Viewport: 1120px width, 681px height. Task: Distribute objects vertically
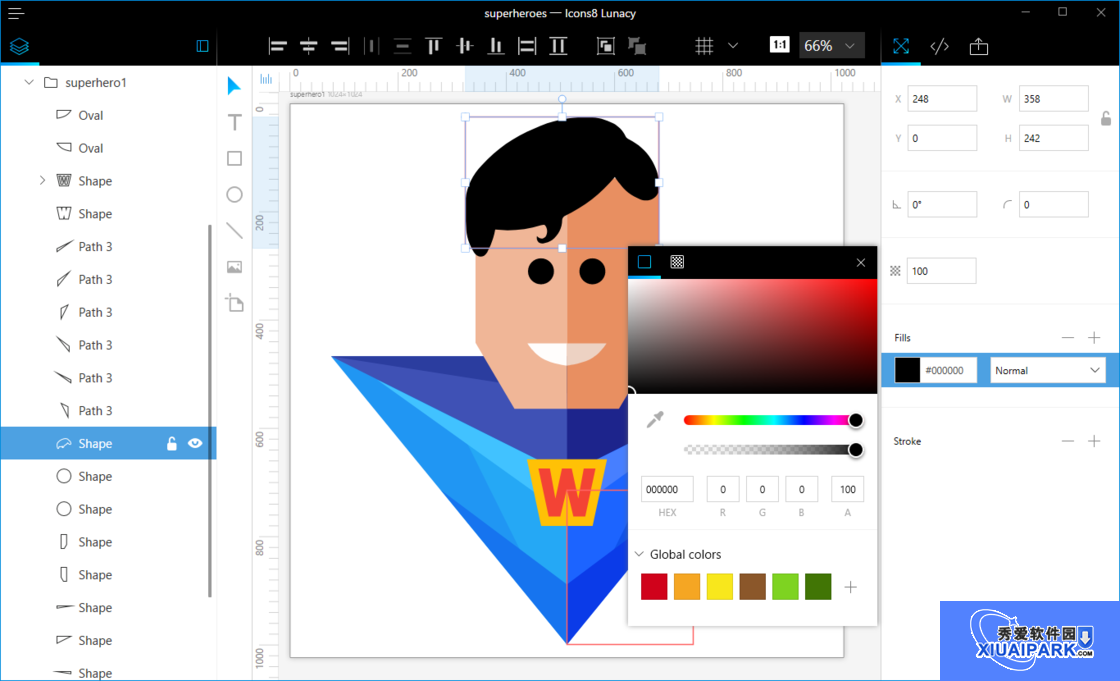coord(402,46)
